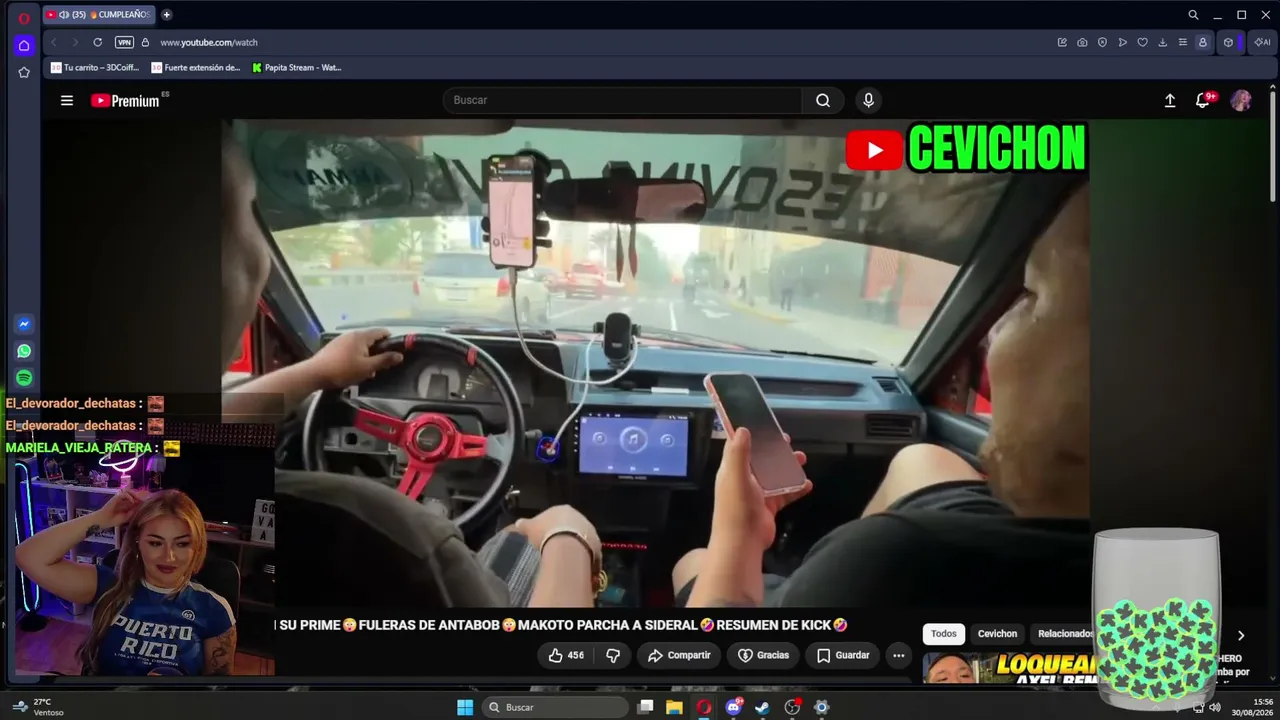Open Spotify in the Opera sidebar
This screenshot has height=720, width=1280.
tap(24, 378)
